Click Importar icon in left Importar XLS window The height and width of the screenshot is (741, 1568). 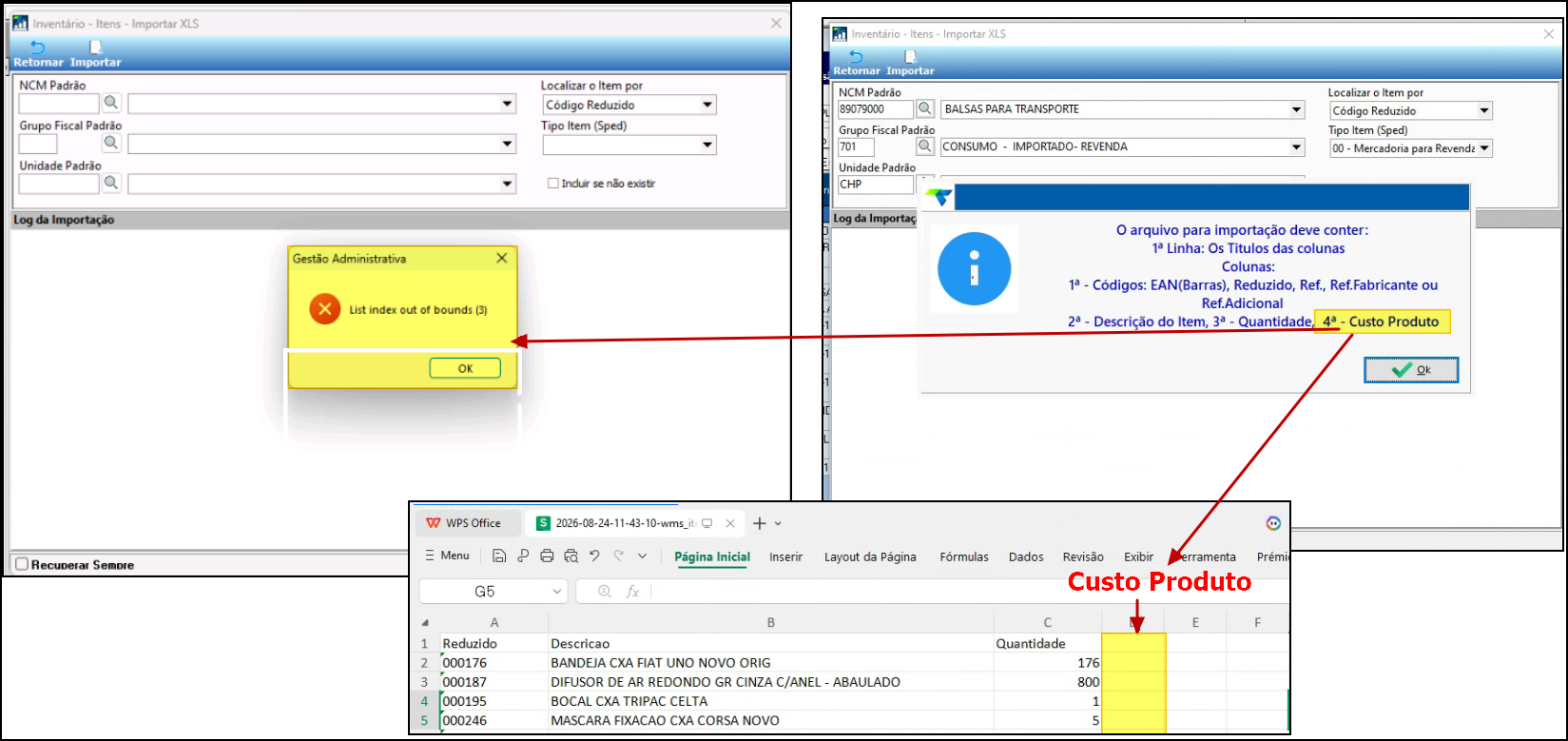coord(95,48)
